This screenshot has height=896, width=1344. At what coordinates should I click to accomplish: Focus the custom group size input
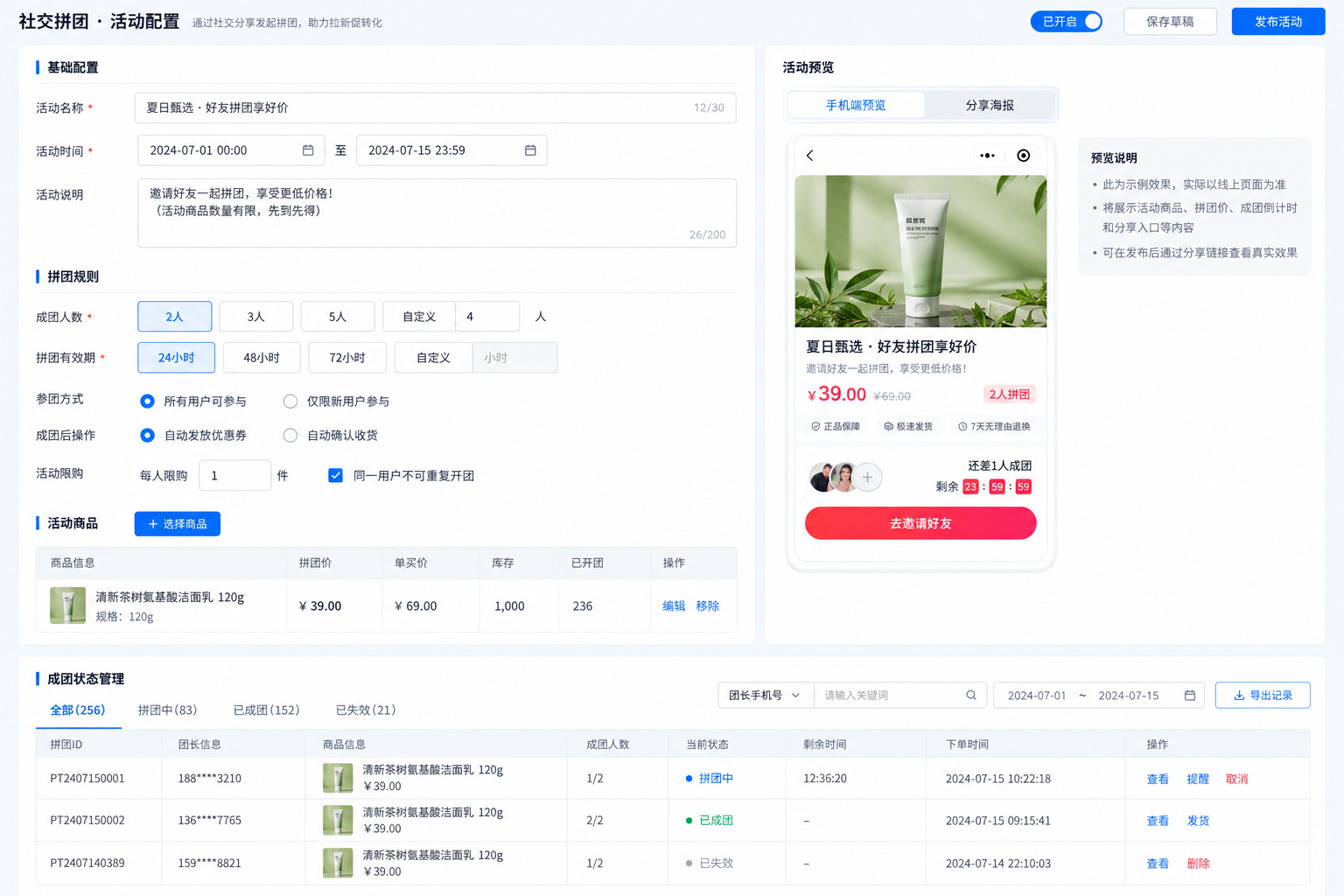tap(487, 317)
